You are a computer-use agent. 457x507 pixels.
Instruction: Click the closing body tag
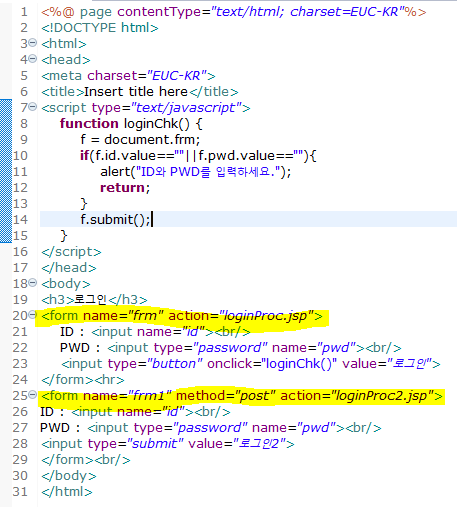pos(69,476)
